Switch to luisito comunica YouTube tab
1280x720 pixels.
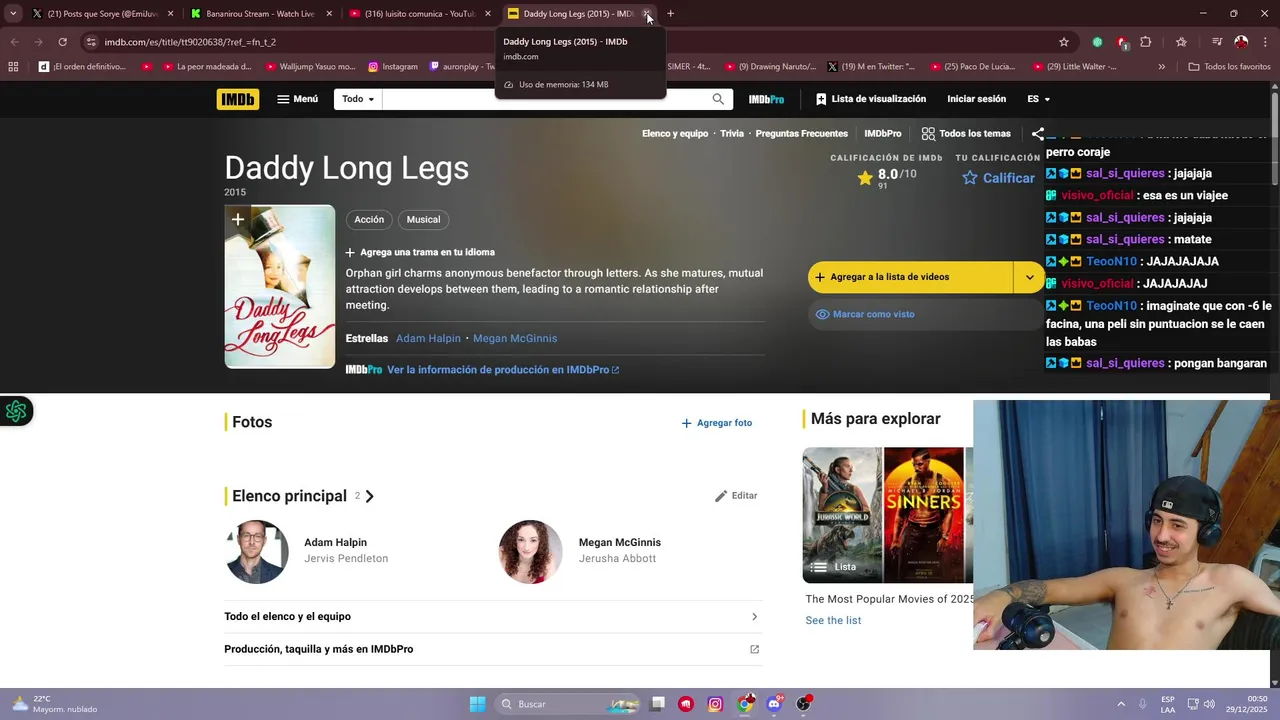420,14
